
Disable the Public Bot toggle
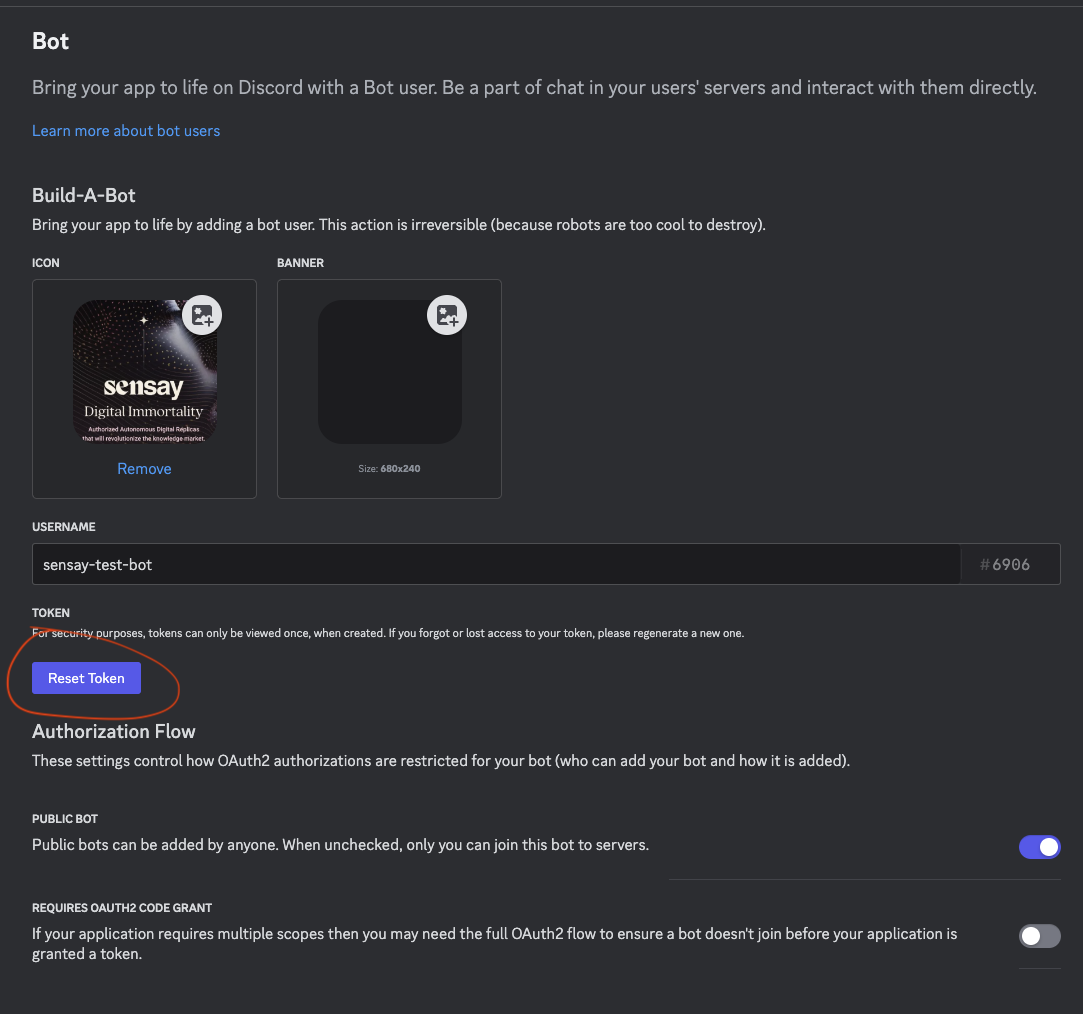[x=1039, y=847]
